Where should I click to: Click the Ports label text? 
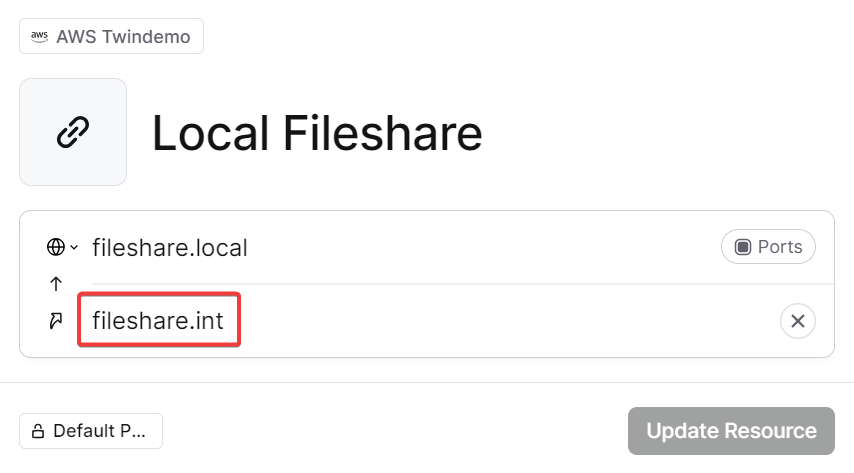780,247
